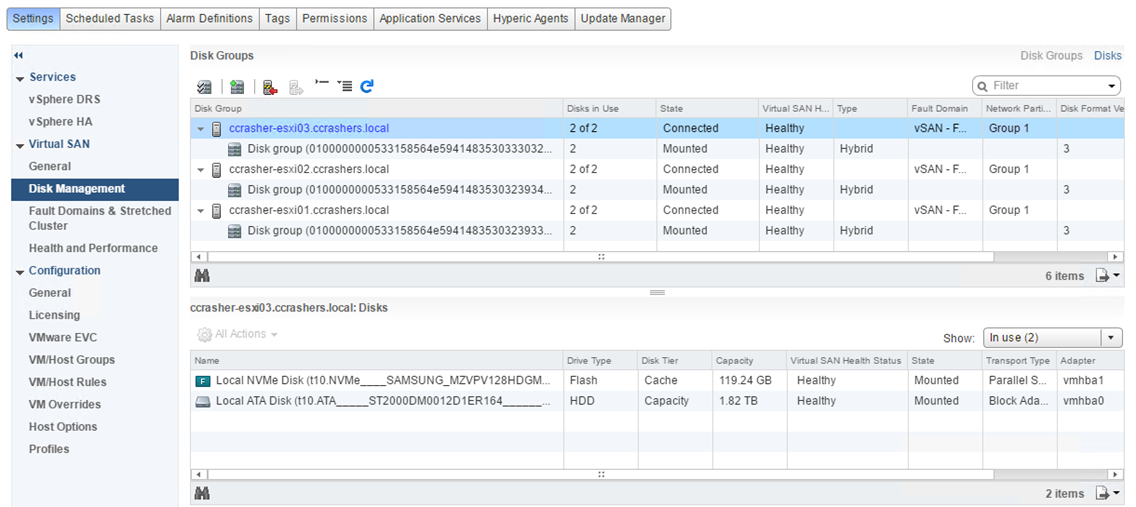Open export menu beside 2 items
The height and width of the screenshot is (507, 1136).
[1108, 493]
